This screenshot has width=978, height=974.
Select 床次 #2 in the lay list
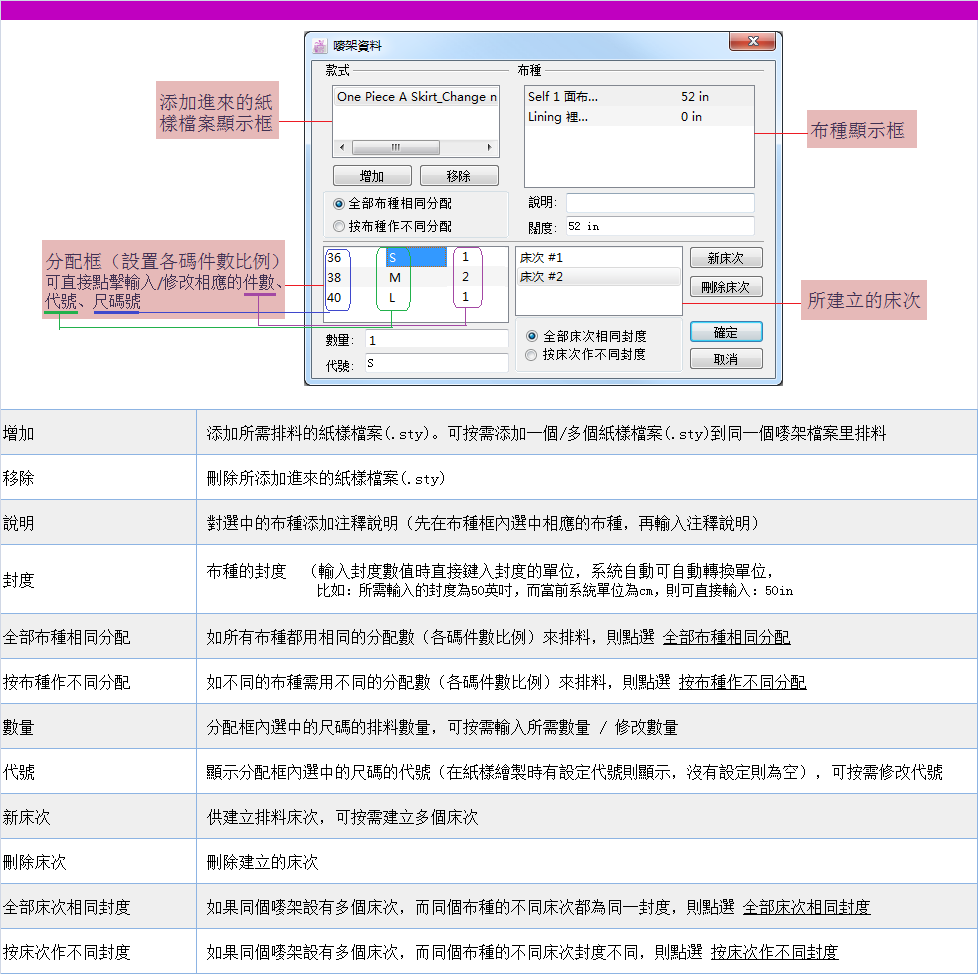[x=598, y=277]
